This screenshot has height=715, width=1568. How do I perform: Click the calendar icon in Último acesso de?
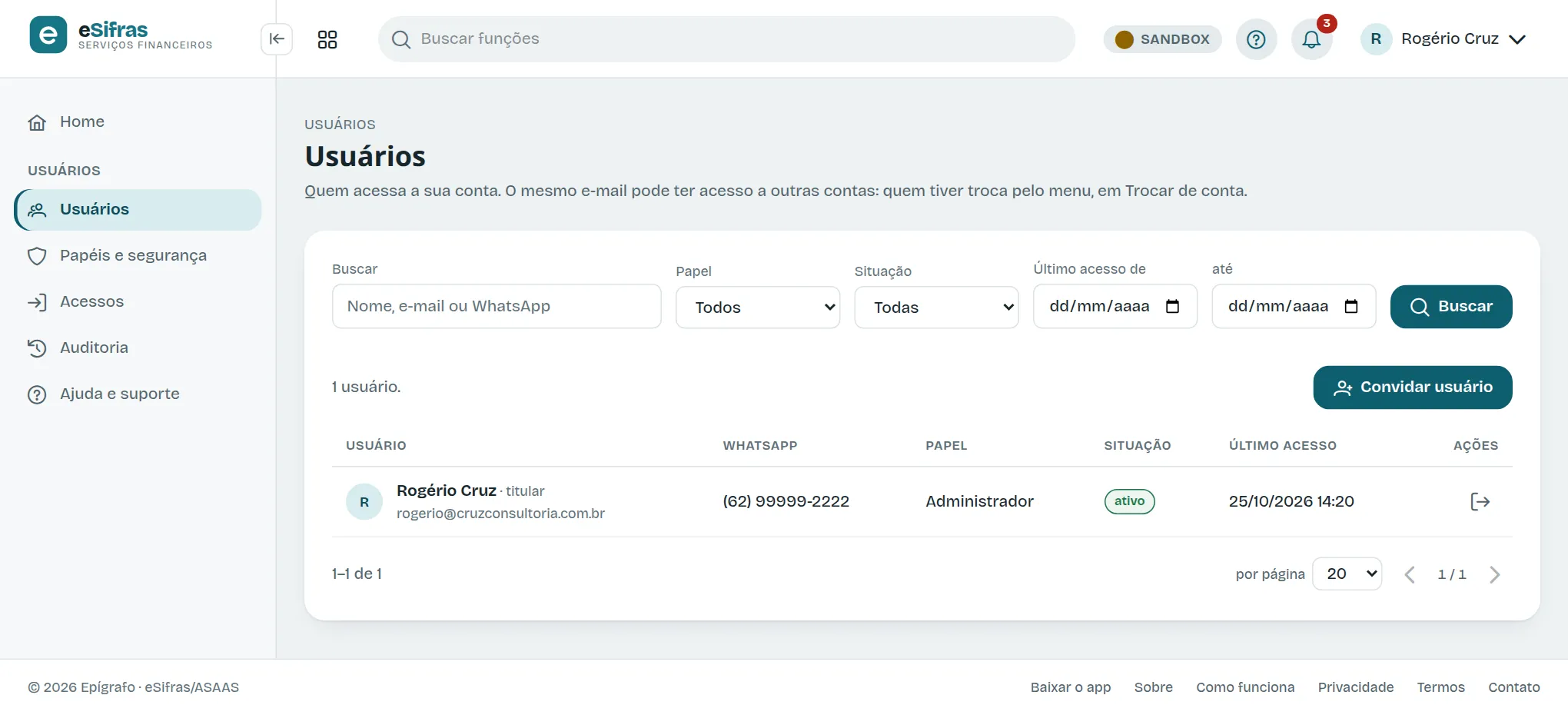coord(1172,307)
